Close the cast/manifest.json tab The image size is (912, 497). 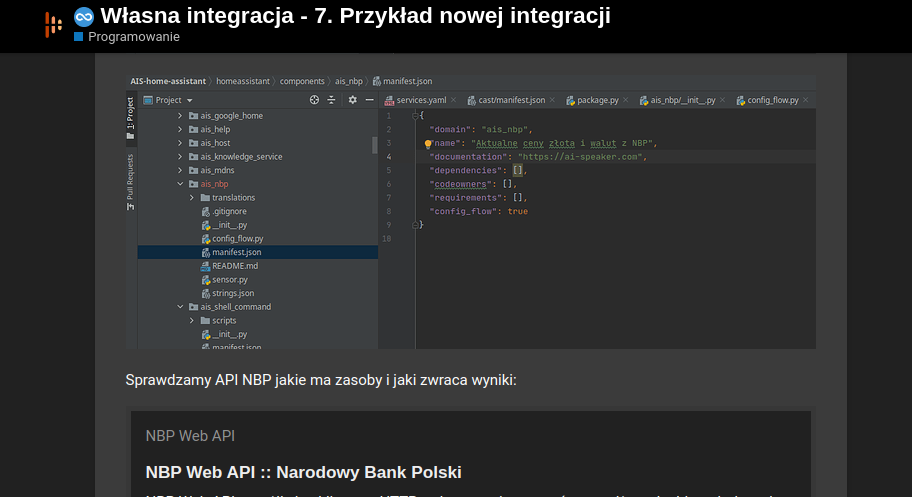(553, 100)
